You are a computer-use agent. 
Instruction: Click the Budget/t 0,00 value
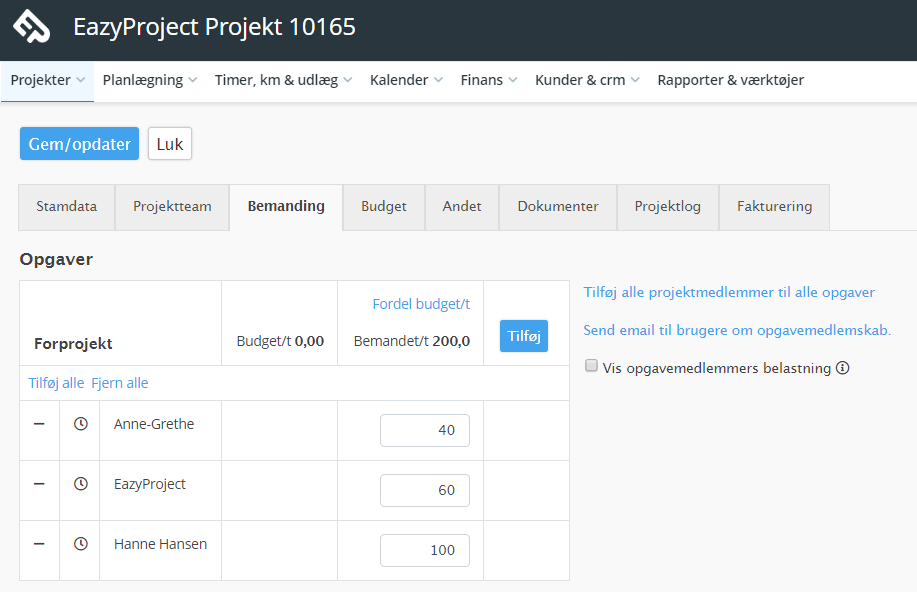coord(280,341)
